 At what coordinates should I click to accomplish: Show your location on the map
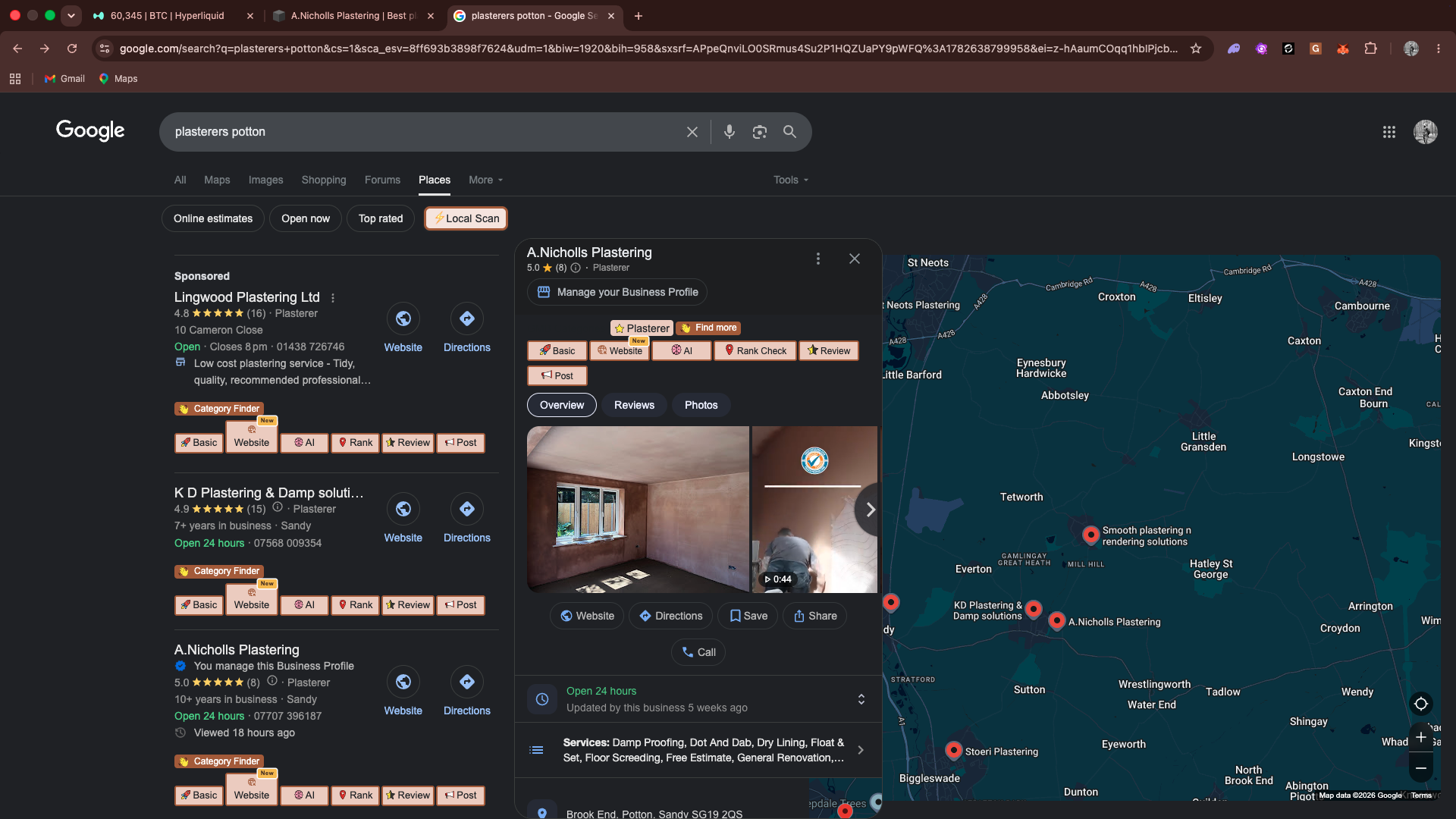[x=1421, y=704]
